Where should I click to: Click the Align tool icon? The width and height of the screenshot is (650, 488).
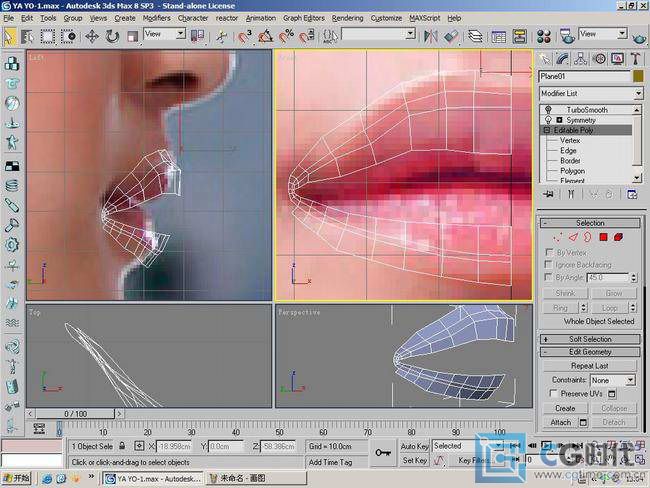(451, 36)
